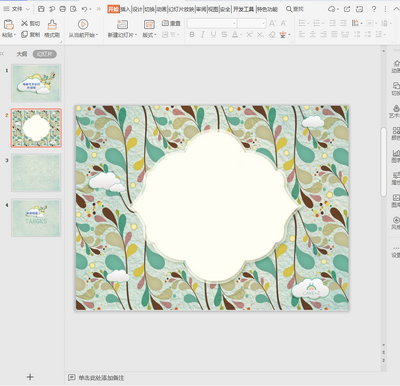
Task: Apply superscript formatting
Action: coord(249,34)
